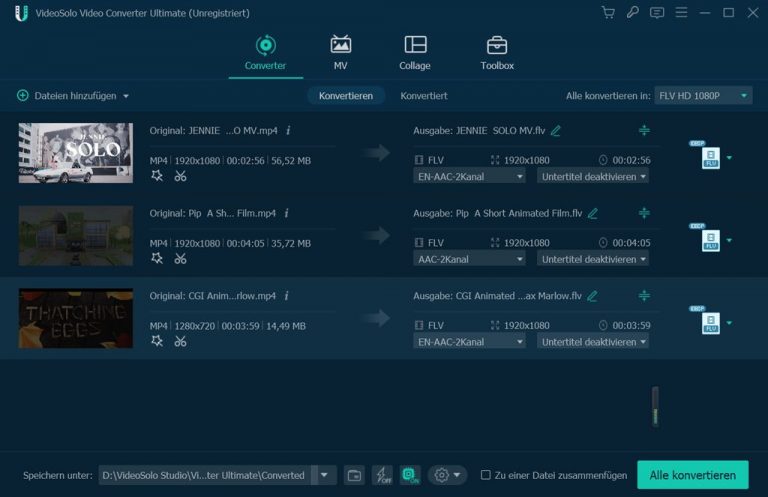Open the feedback chat icon in title bar
Image resolution: width=768 pixels, height=497 pixels.
click(x=657, y=13)
